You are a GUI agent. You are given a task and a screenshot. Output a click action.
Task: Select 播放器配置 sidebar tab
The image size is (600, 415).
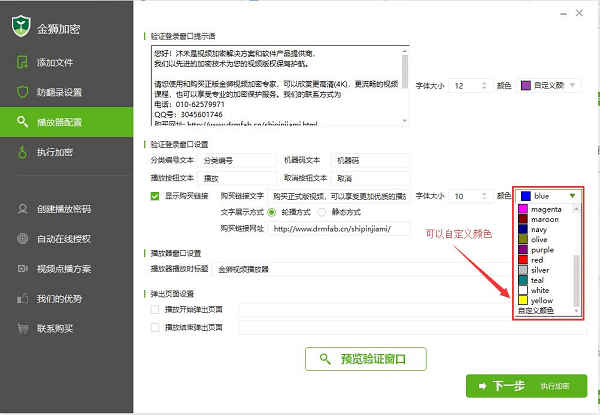click(x=67, y=122)
